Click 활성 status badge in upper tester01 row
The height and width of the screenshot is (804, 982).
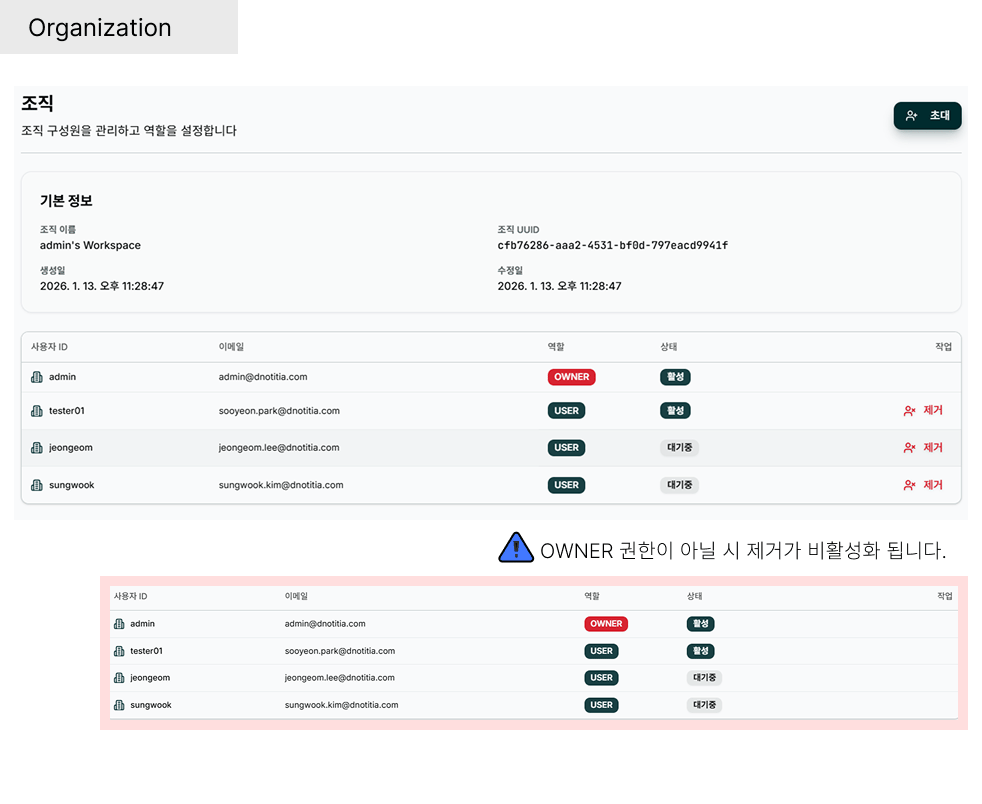(675, 411)
